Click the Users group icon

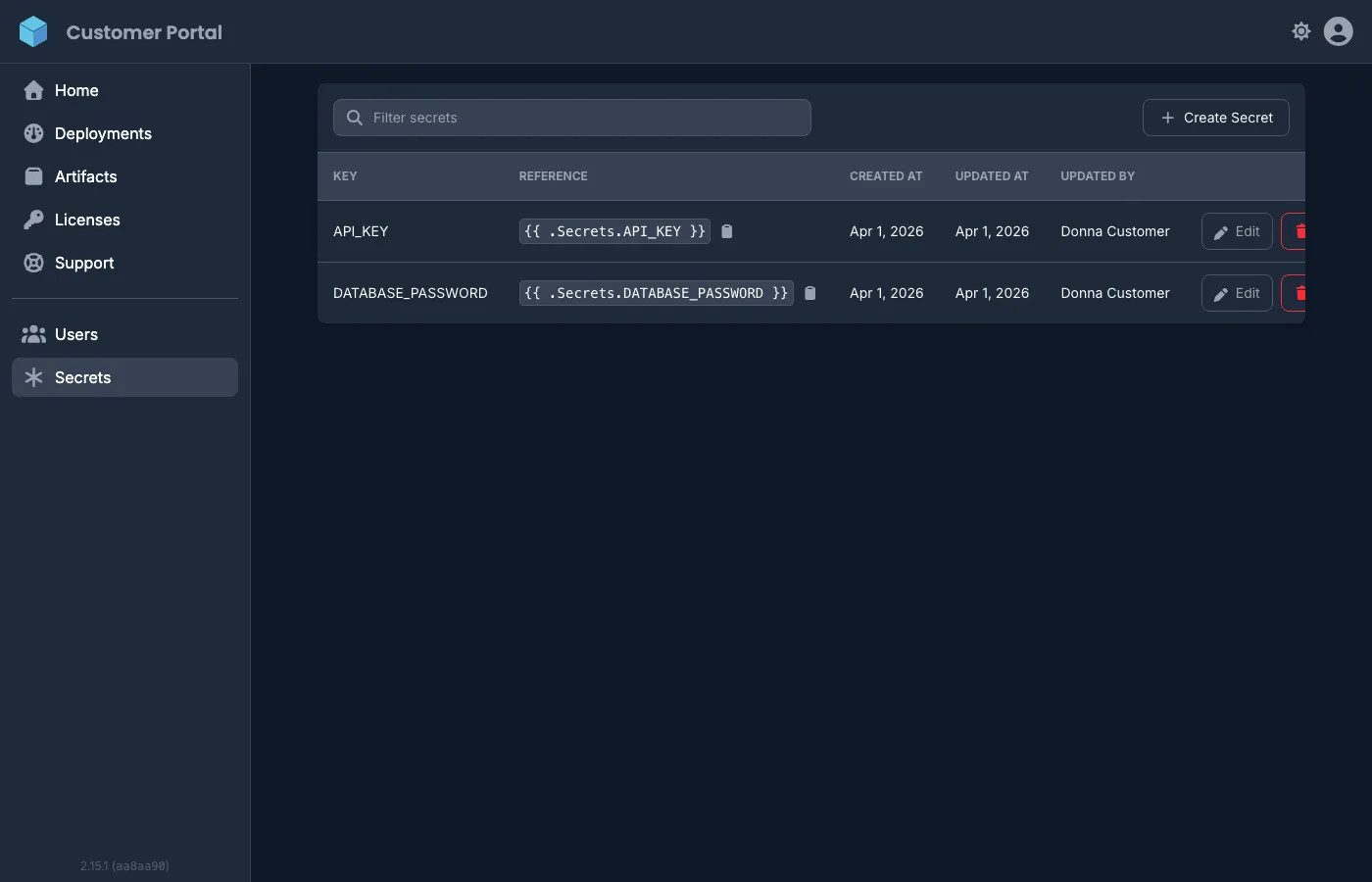pyautogui.click(x=33, y=334)
